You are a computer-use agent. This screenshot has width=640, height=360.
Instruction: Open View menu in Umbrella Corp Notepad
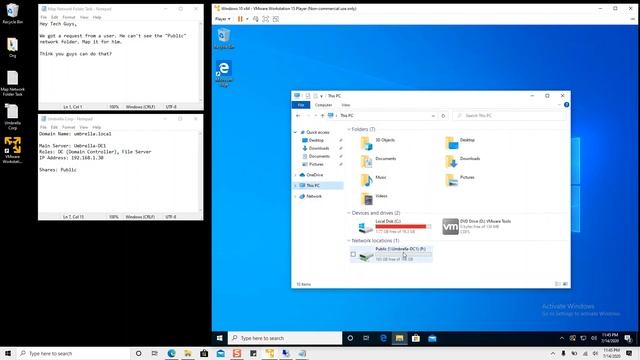click(x=84, y=127)
